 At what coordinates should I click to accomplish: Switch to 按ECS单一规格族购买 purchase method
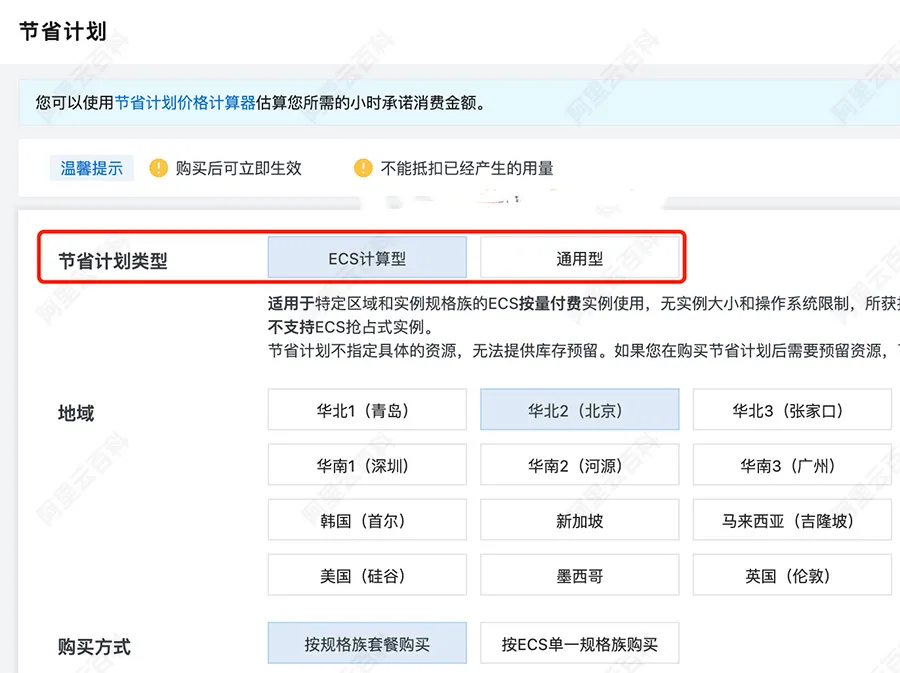(x=579, y=643)
